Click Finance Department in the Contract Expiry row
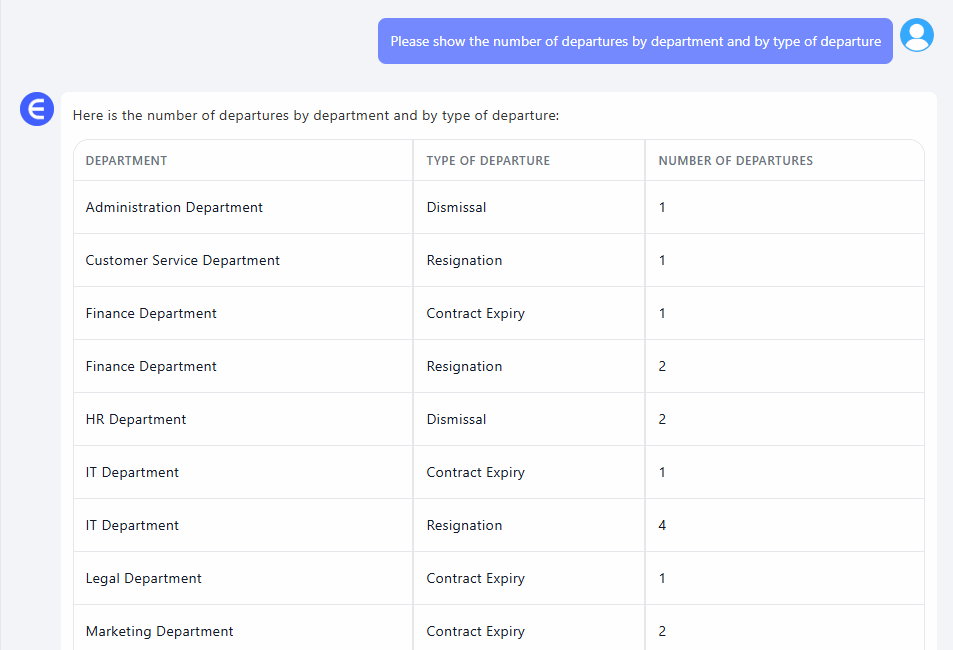The width and height of the screenshot is (953, 650). (151, 314)
